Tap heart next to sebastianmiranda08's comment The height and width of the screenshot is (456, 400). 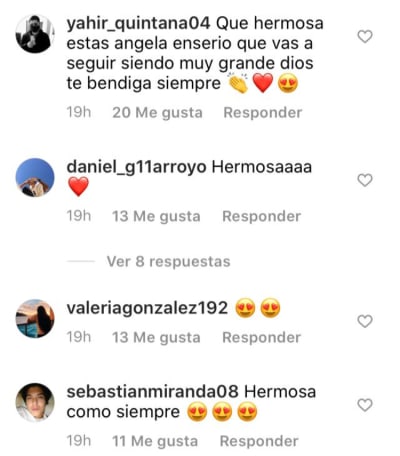[365, 405]
